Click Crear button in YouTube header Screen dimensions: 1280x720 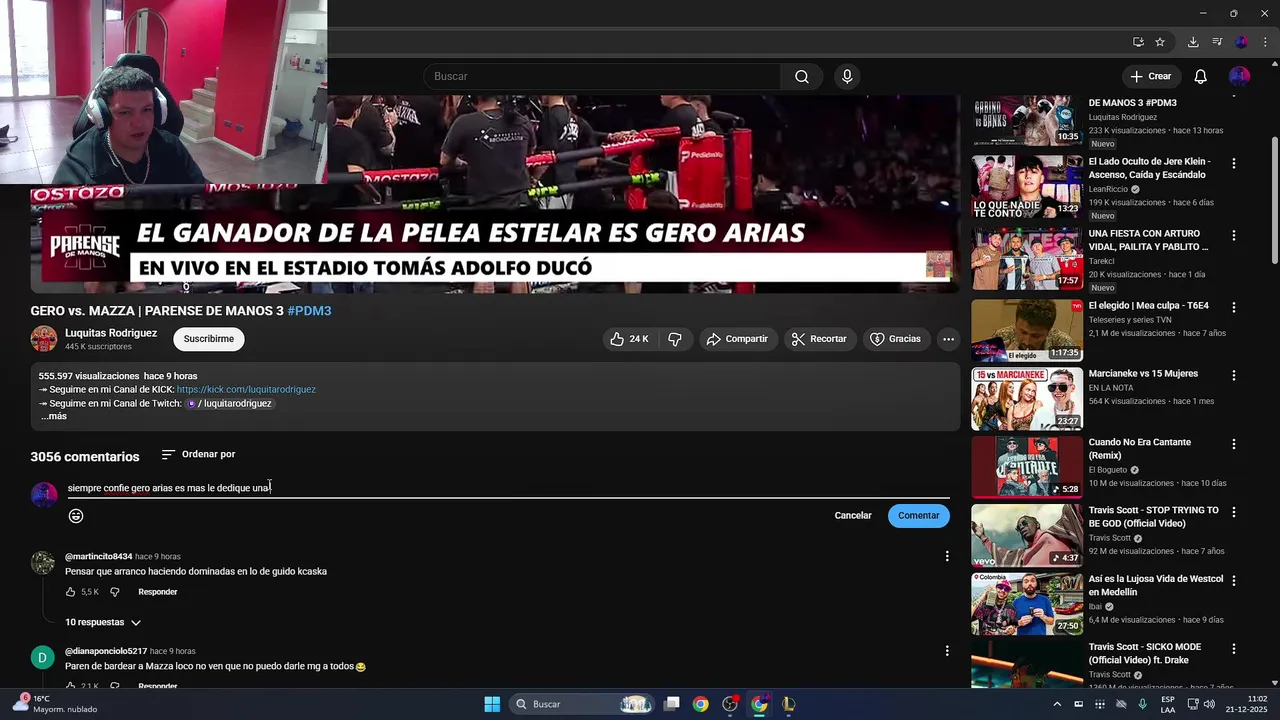pyautogui.click(x=1151, y=77)
